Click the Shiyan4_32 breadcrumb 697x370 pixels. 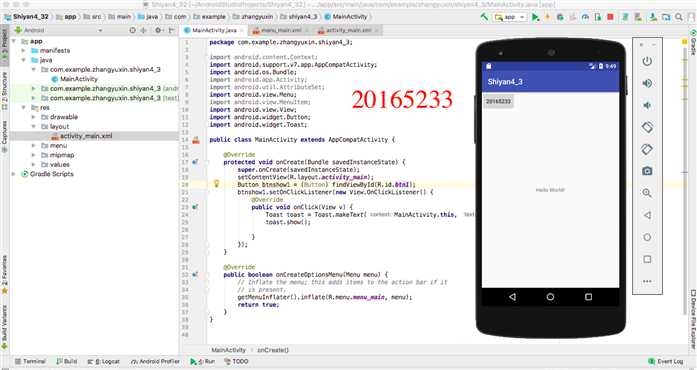click(x=27, y=16)
